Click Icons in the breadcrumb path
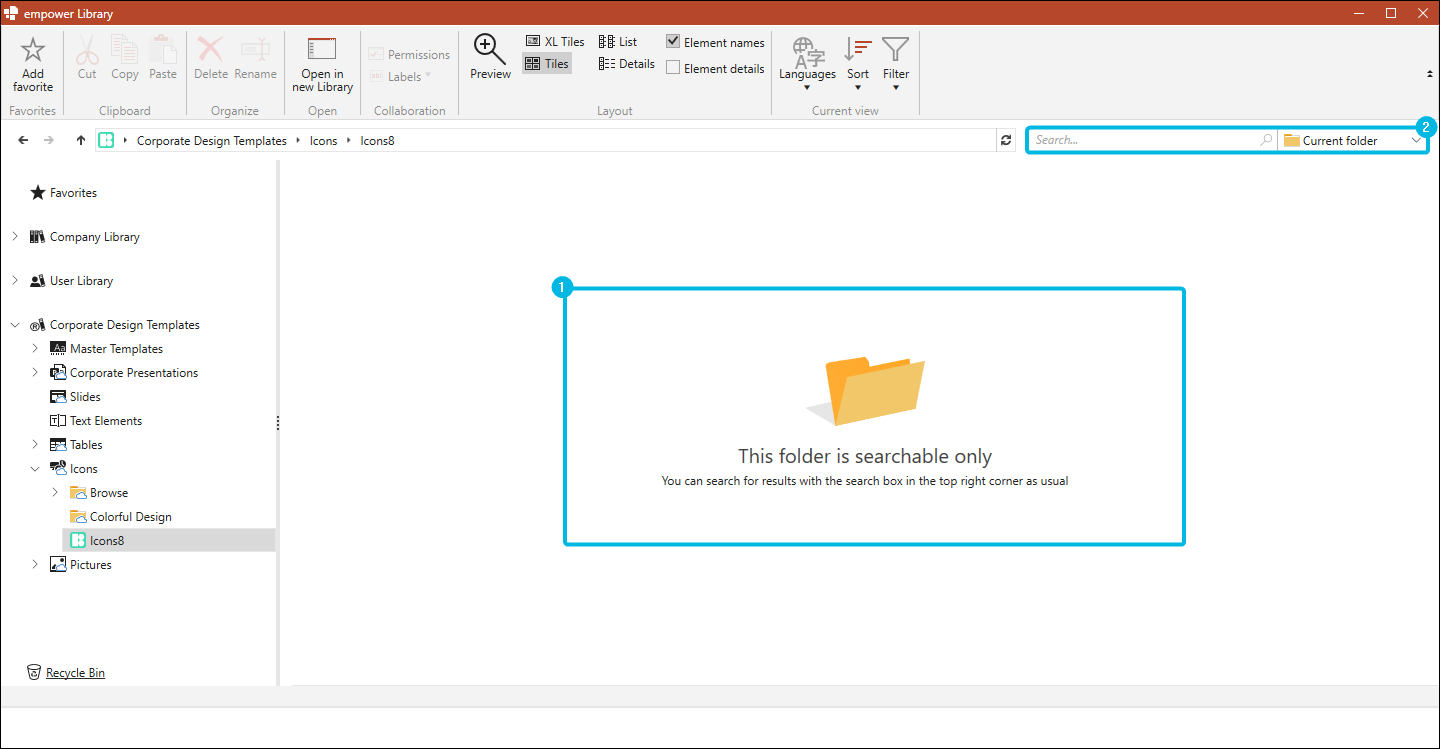 [323, 141]
